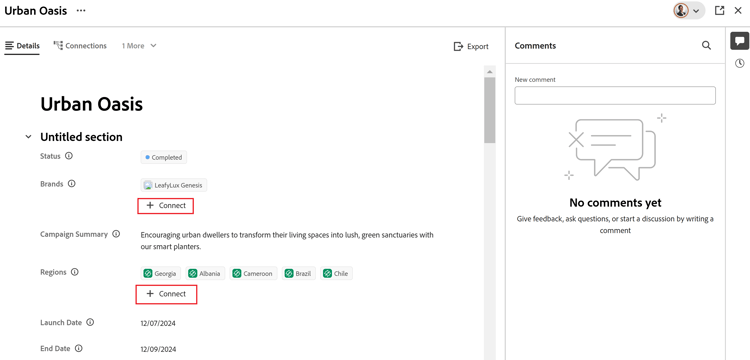Click Connect button under Brands

click(165, 206)
